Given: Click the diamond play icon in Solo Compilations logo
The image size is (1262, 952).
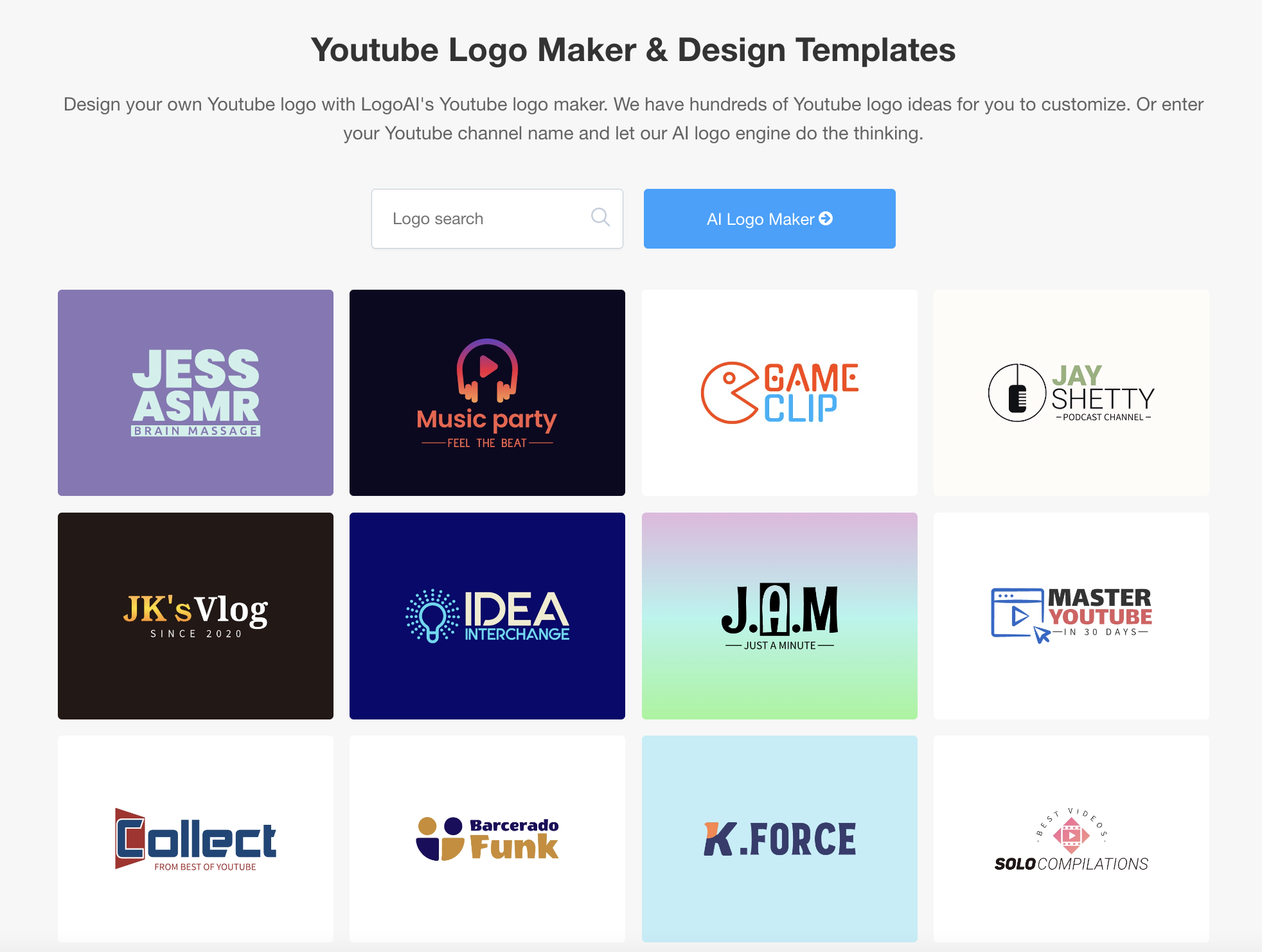Looking at the screenshot, I should click(1071, 834).
